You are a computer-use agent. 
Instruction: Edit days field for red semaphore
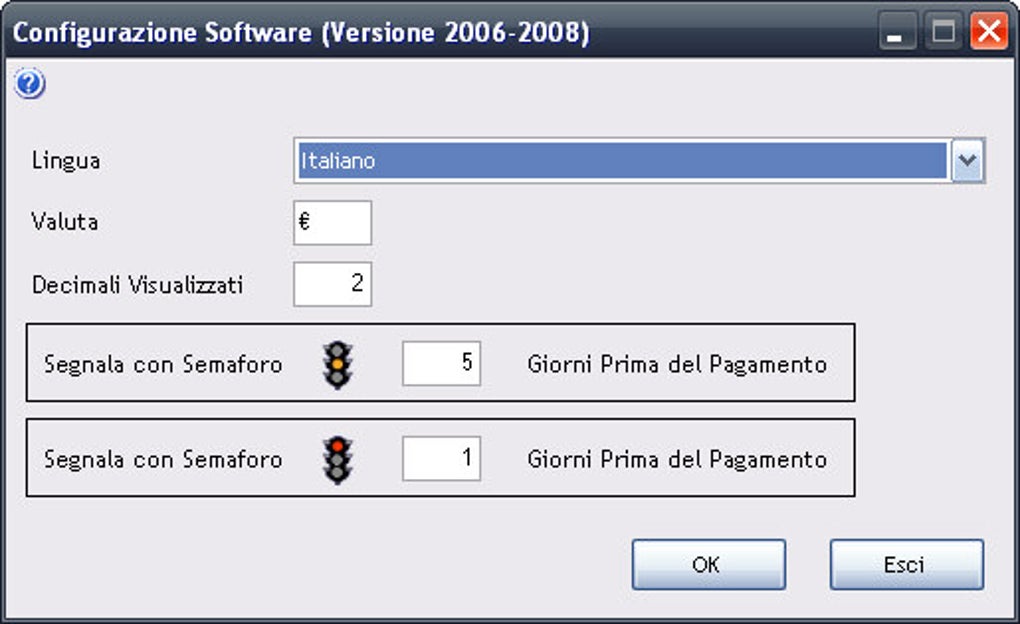pyautogui.click(x=441, y=460)
